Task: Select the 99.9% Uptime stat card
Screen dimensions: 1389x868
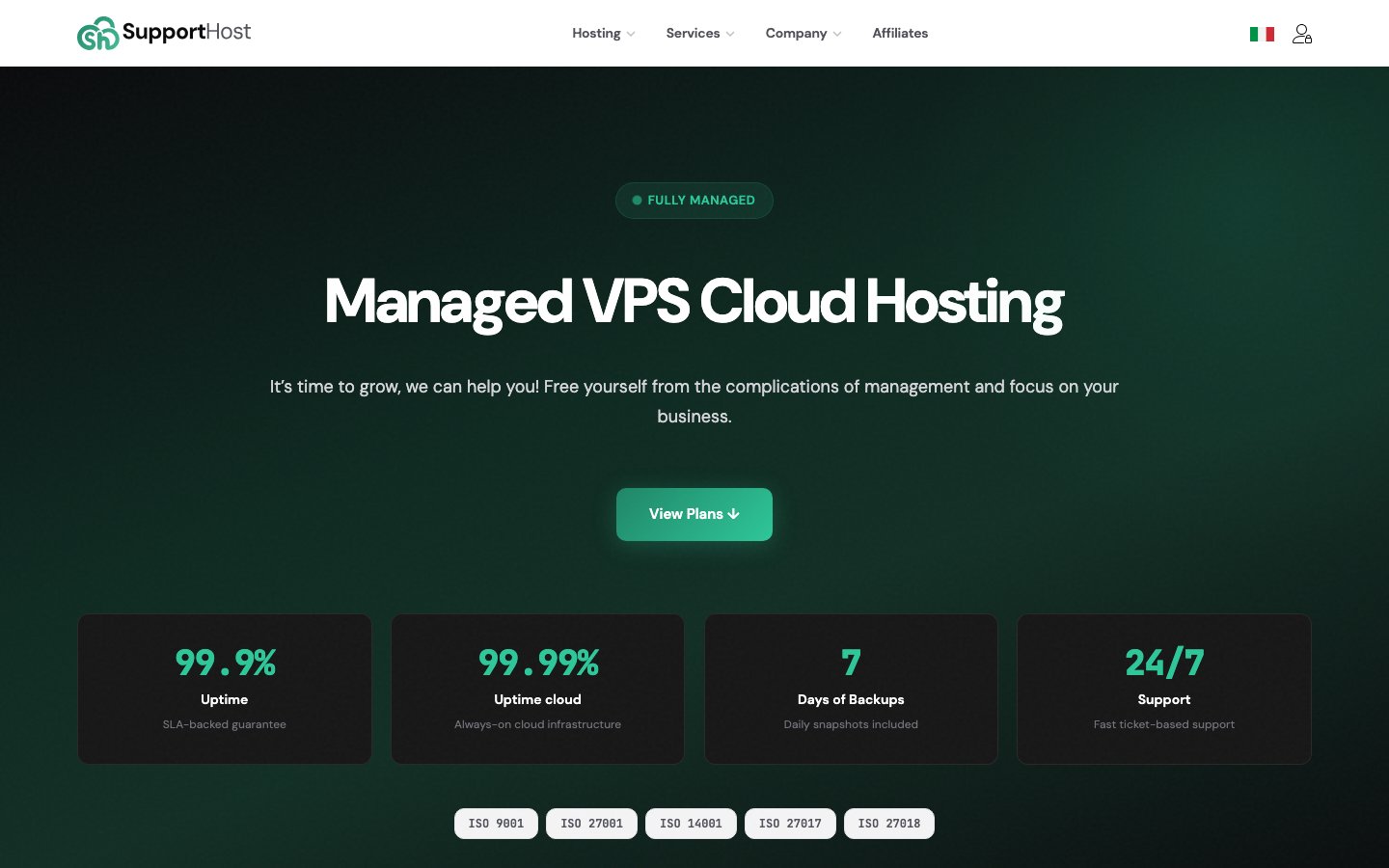Action: (x=225, y=689)
